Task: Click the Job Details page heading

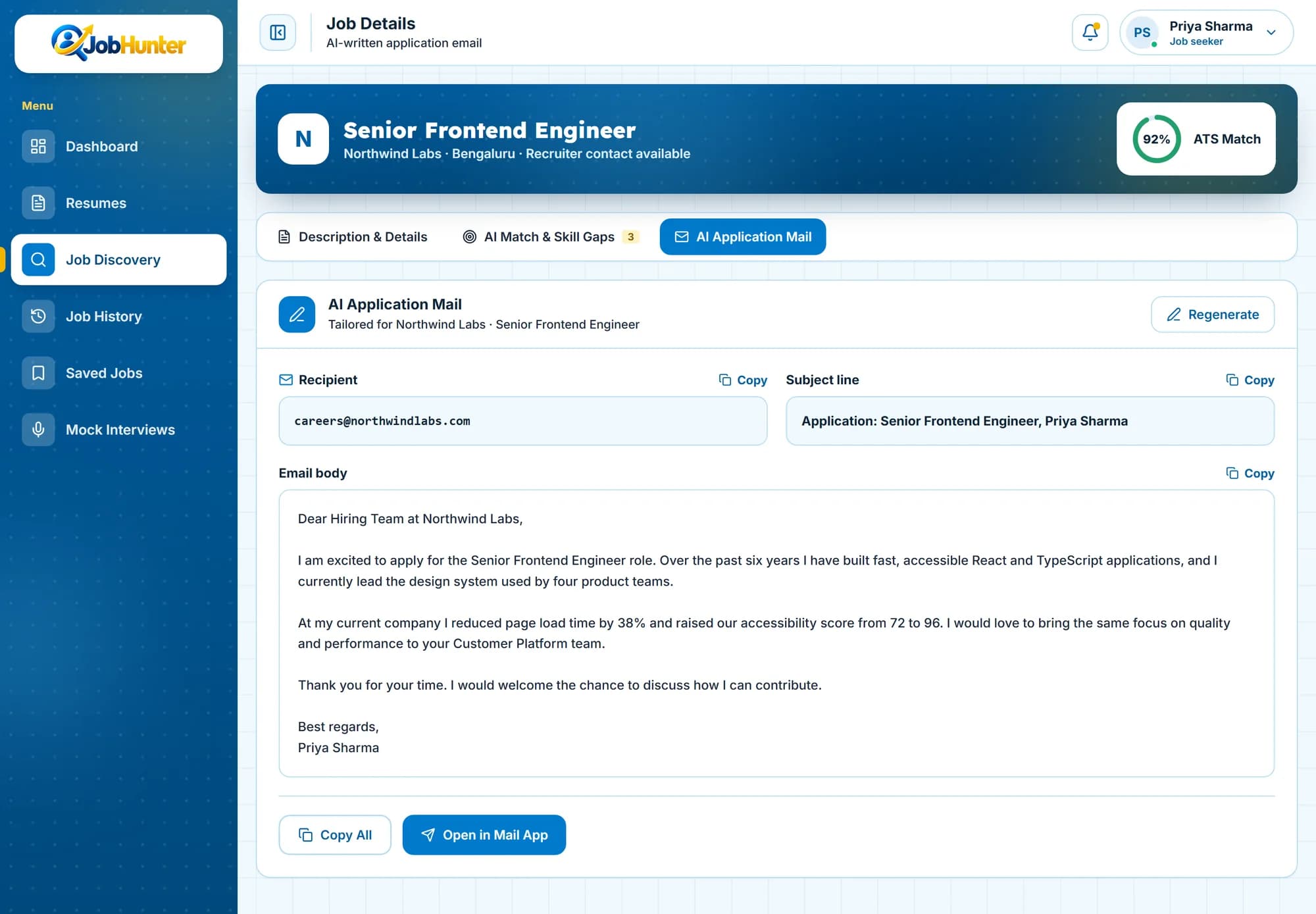Action: click(x=371, y=24)
